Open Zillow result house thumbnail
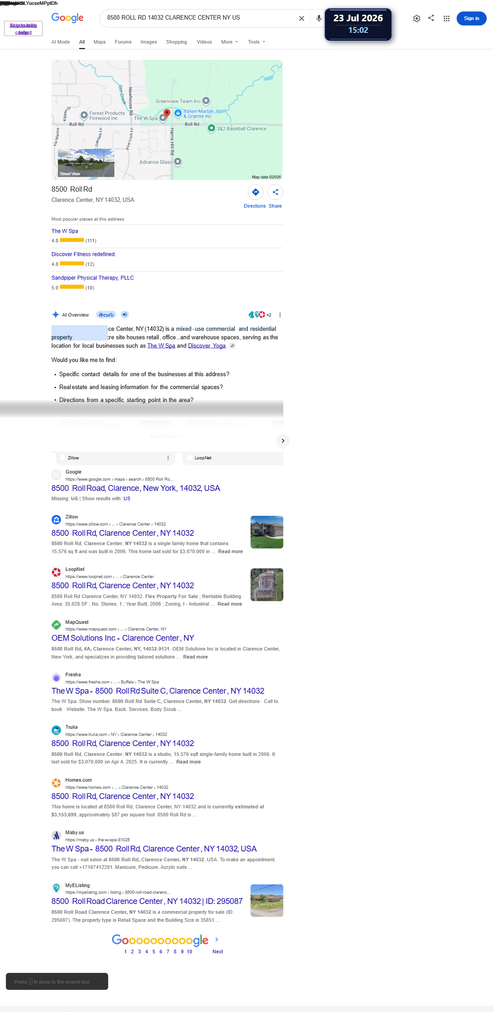This screenshot has height=1012, width=500. tap(266, 532)
